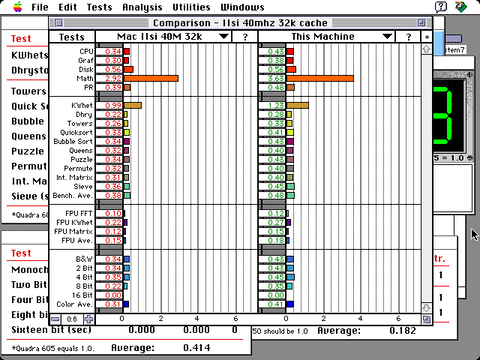Click the Comparison window title bar text
480x360 pixels.
(x=240, y=23)
